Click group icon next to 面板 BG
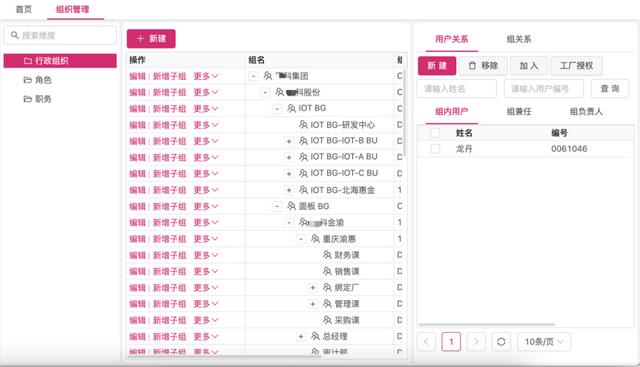640x367 pixels. tap(291, 206)
